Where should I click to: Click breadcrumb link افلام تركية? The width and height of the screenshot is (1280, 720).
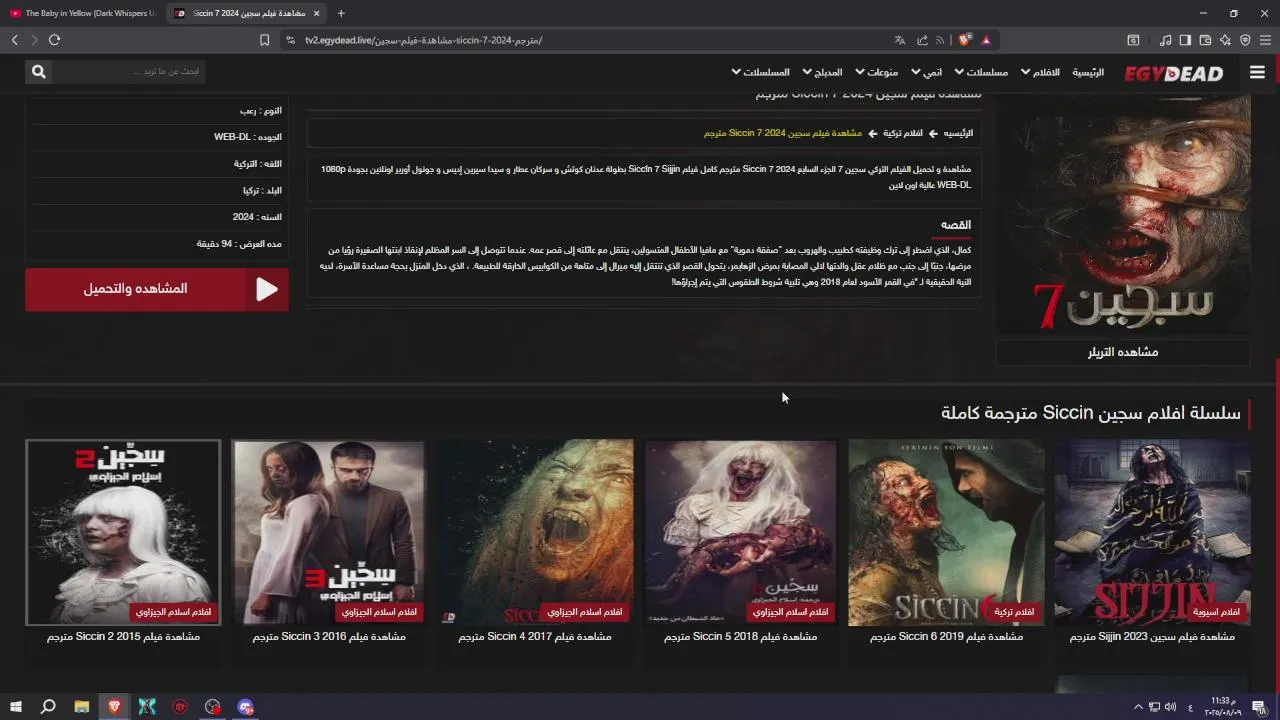pos(903,133)
